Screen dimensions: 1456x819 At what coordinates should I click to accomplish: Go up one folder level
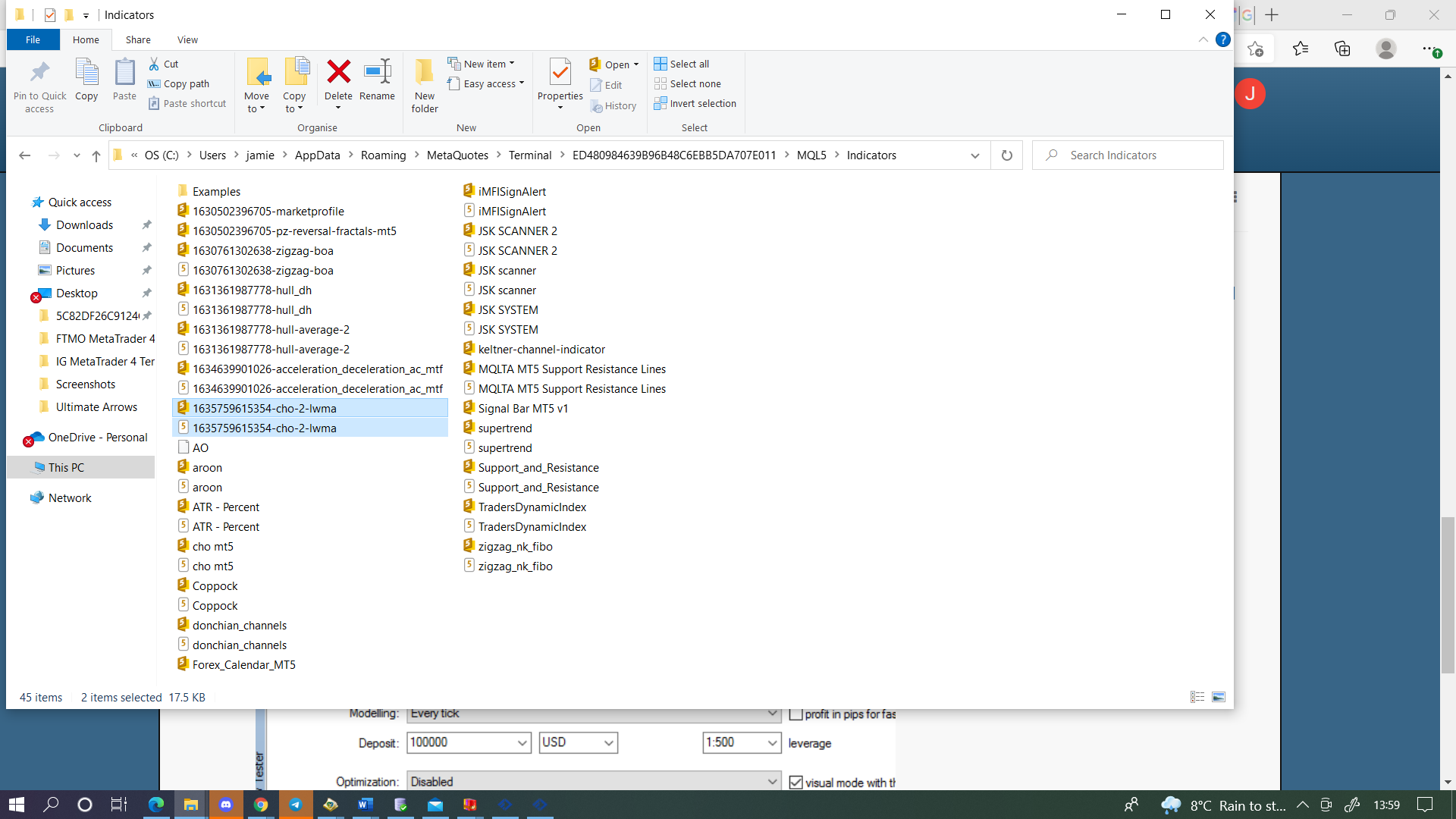click(96, 155)
